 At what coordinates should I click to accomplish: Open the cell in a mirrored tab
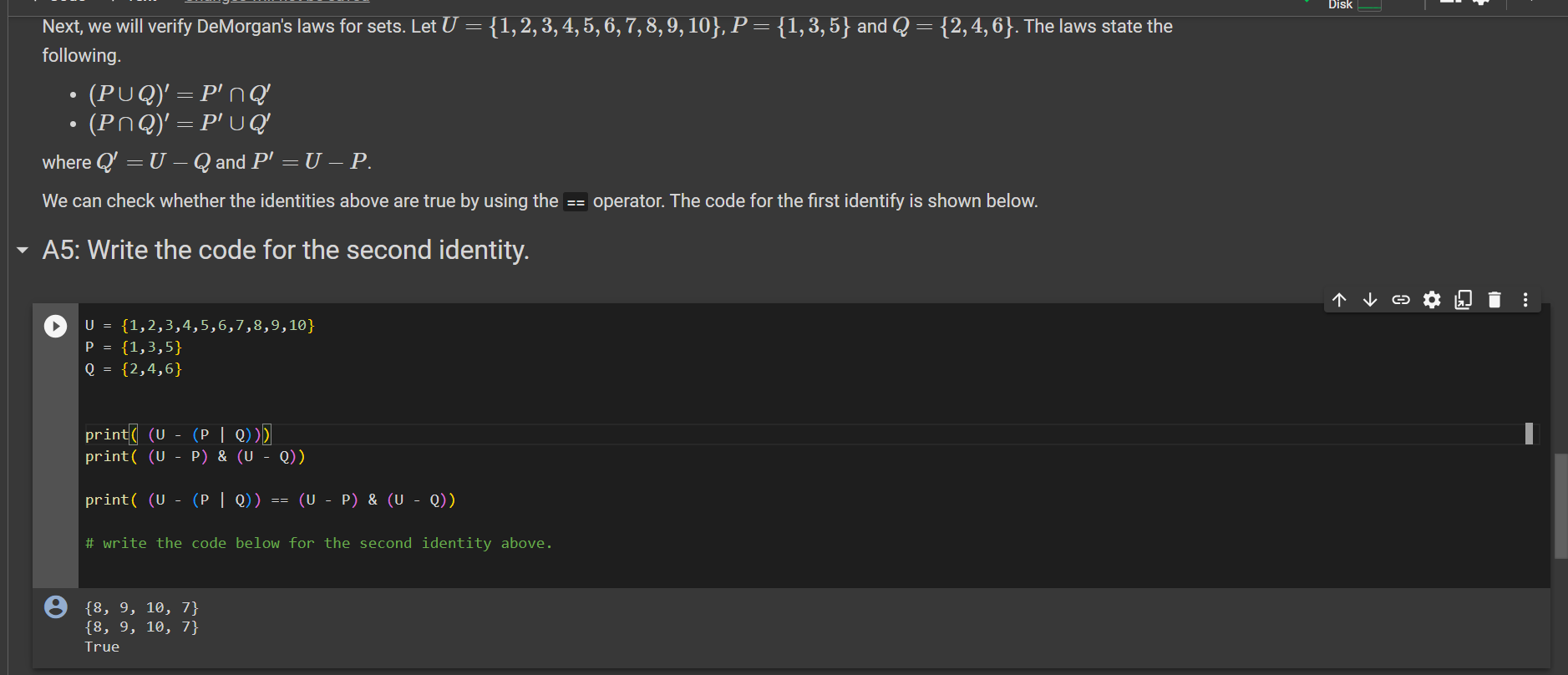pos(1463,299)
